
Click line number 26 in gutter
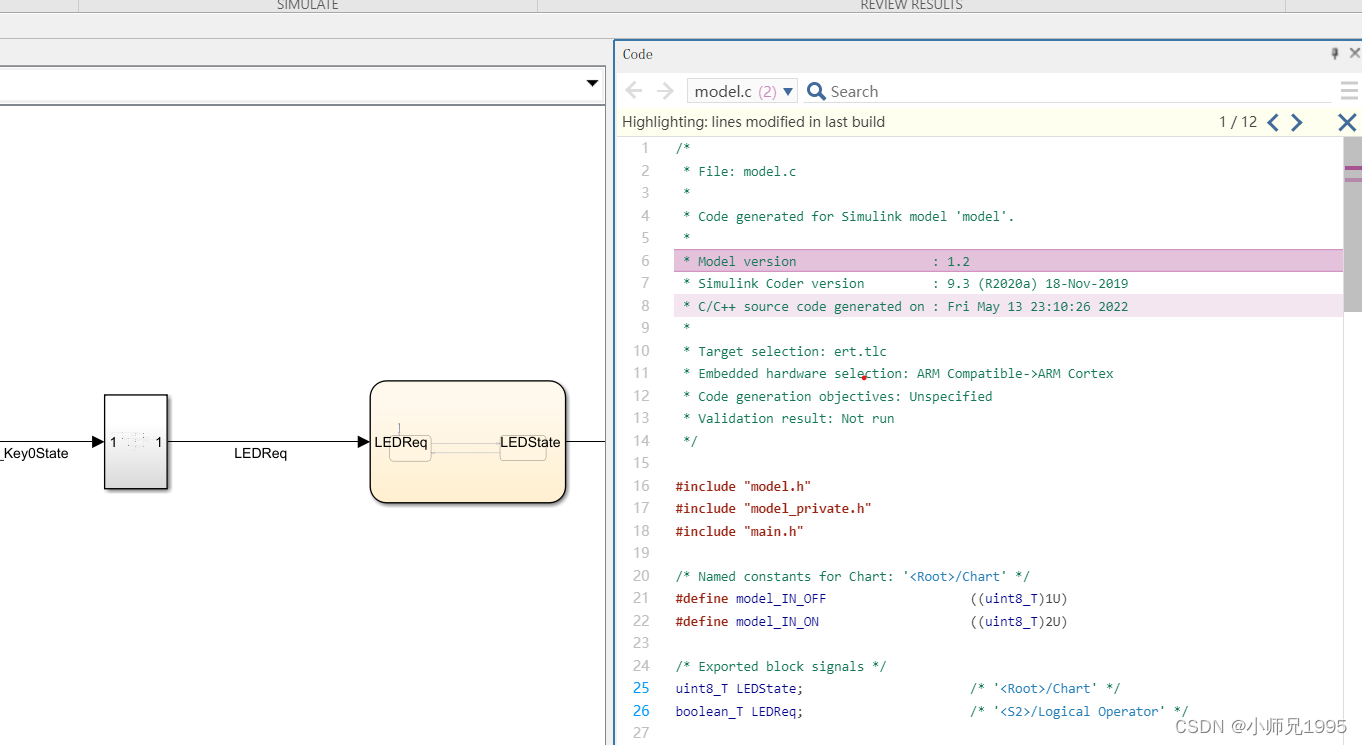(x=641, y=711)
